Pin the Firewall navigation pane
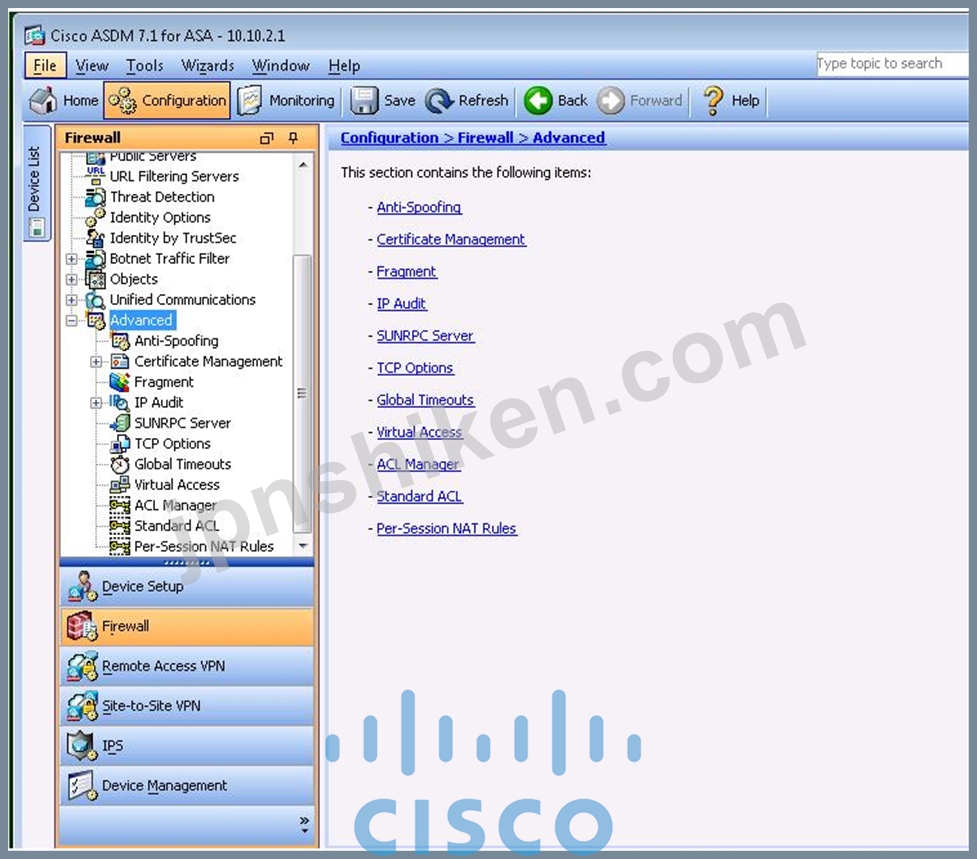The width and height of the screenshot is (977, 859). 293,138
